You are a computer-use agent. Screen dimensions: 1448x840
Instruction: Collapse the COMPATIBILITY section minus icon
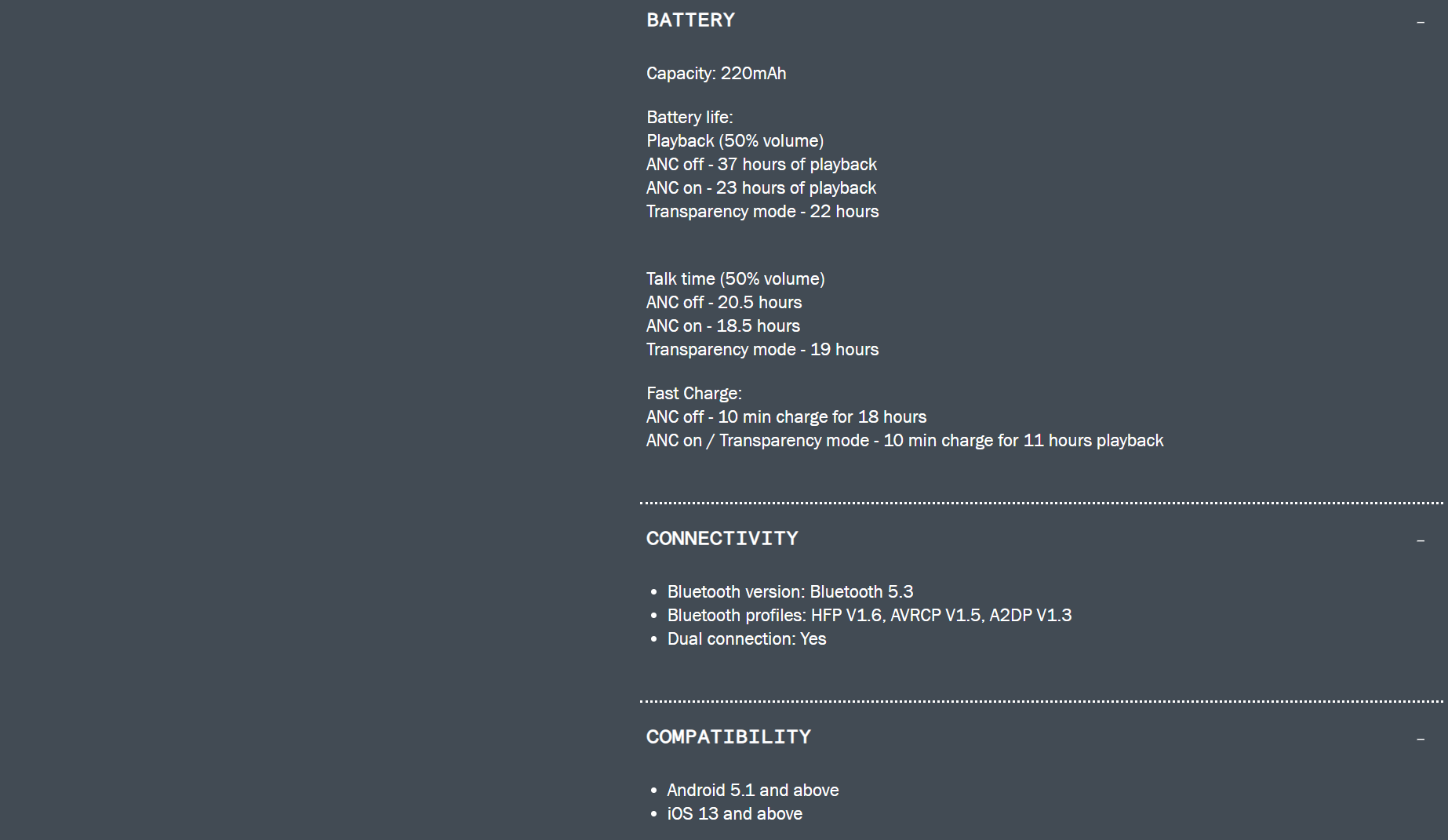[1420, 739]
